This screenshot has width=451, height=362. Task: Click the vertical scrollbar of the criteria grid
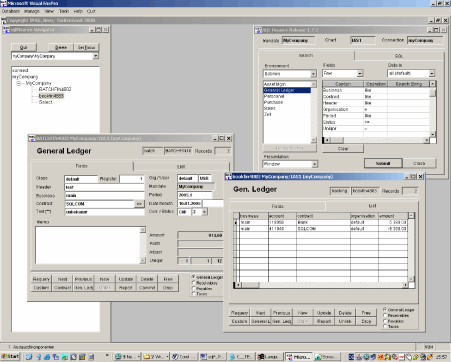click(x=432, y=109)
